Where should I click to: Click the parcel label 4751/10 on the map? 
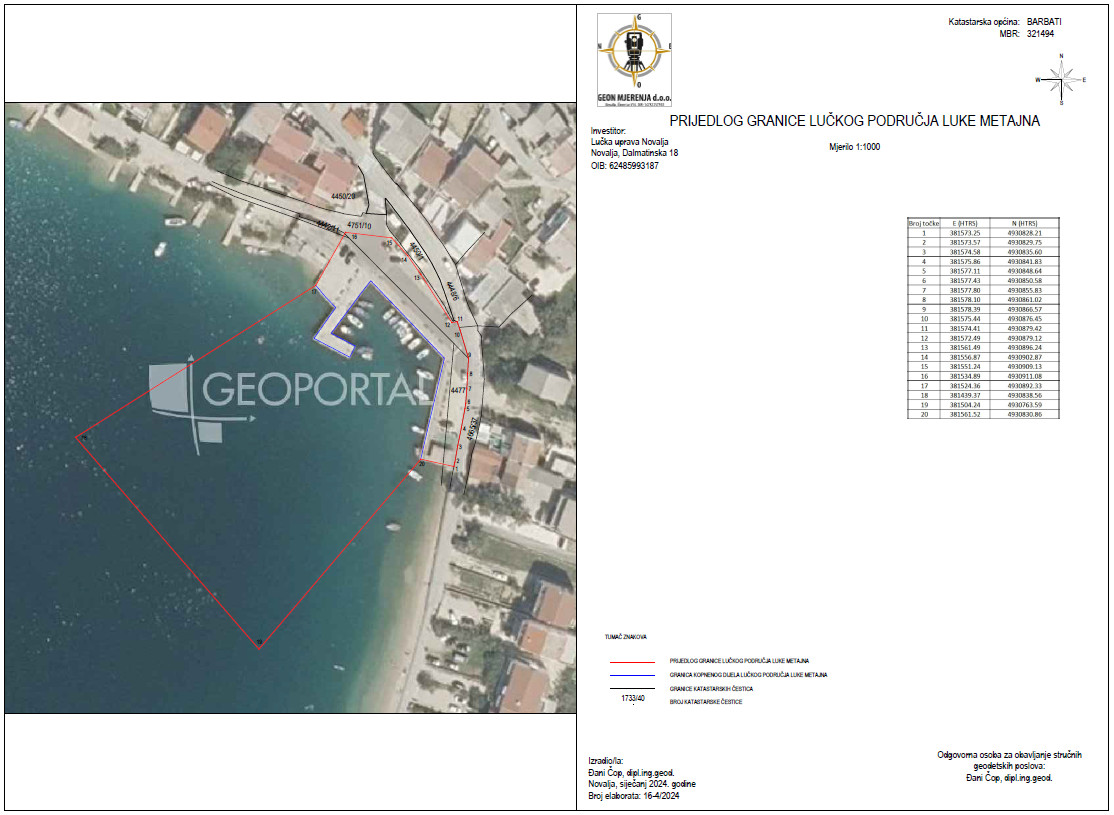(x=359, y=226)
